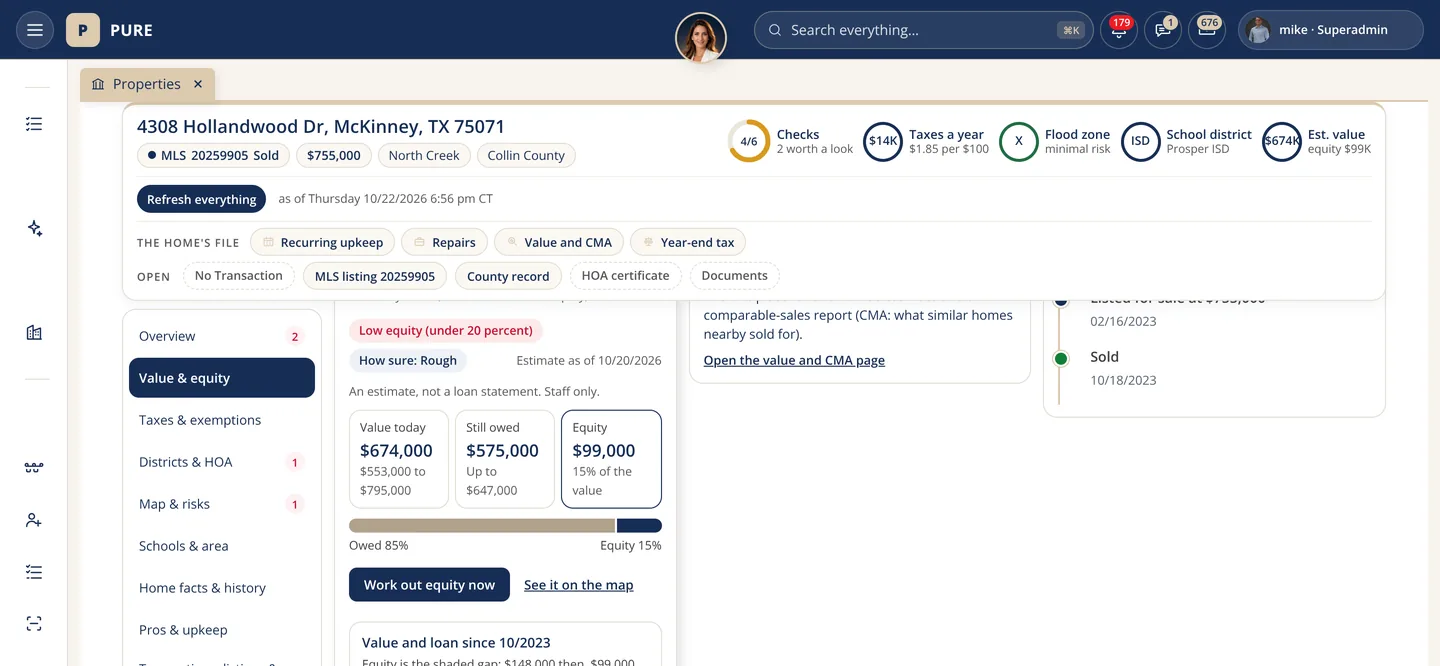Open the inbox icon with badge 676

pos(1207,30)
